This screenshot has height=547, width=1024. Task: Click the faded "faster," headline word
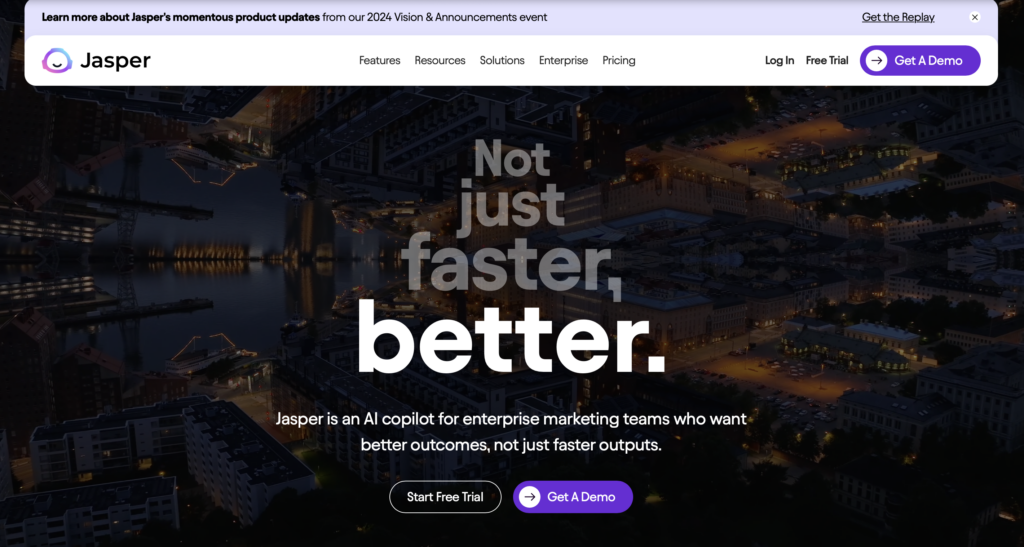point(511,262)
